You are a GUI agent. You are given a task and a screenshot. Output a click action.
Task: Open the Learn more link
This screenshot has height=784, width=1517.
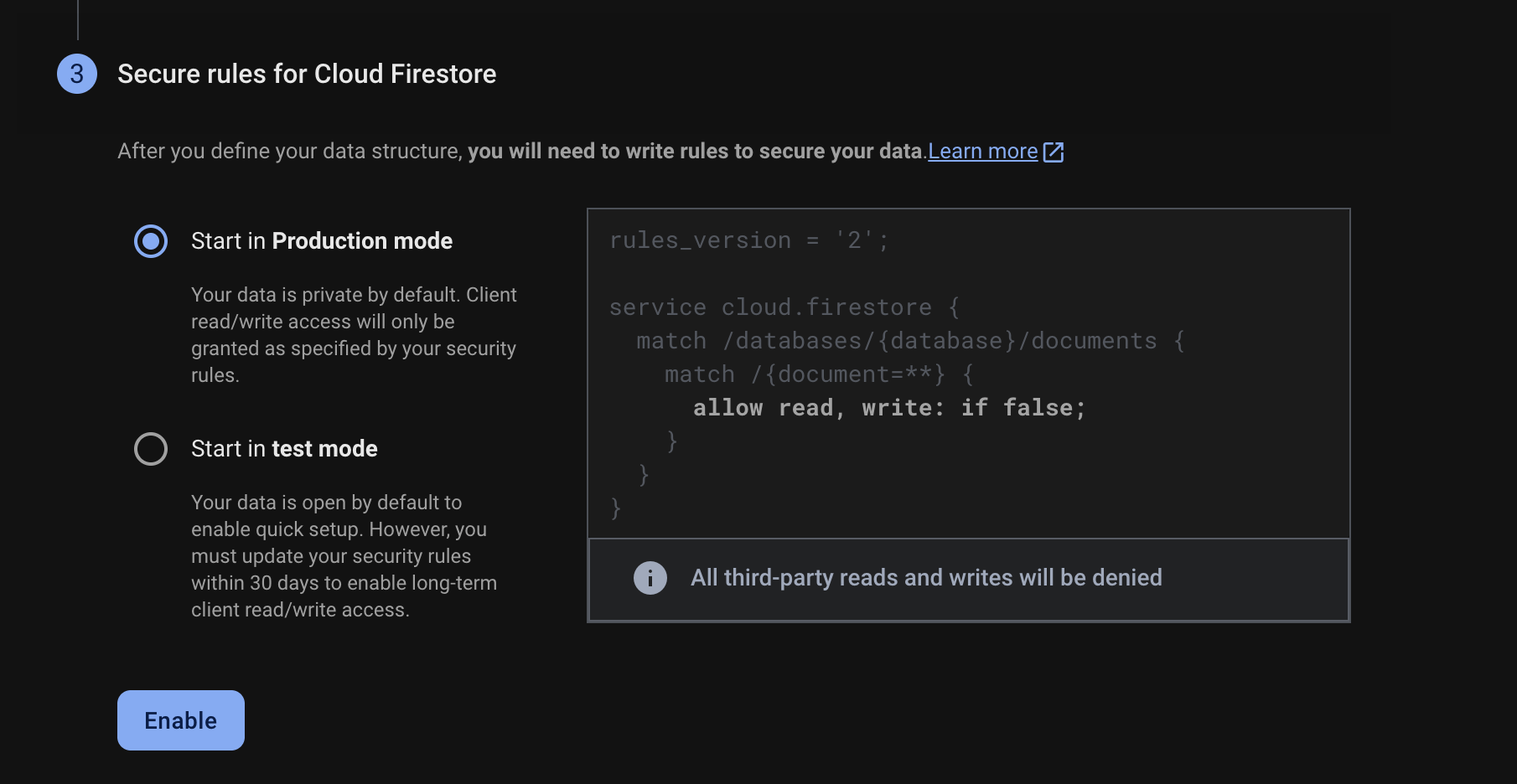(x=983, y=152)
